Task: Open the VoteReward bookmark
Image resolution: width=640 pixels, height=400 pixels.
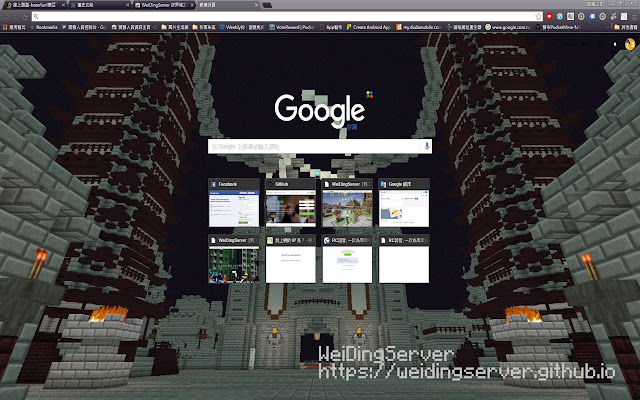Action: [292, 27]
